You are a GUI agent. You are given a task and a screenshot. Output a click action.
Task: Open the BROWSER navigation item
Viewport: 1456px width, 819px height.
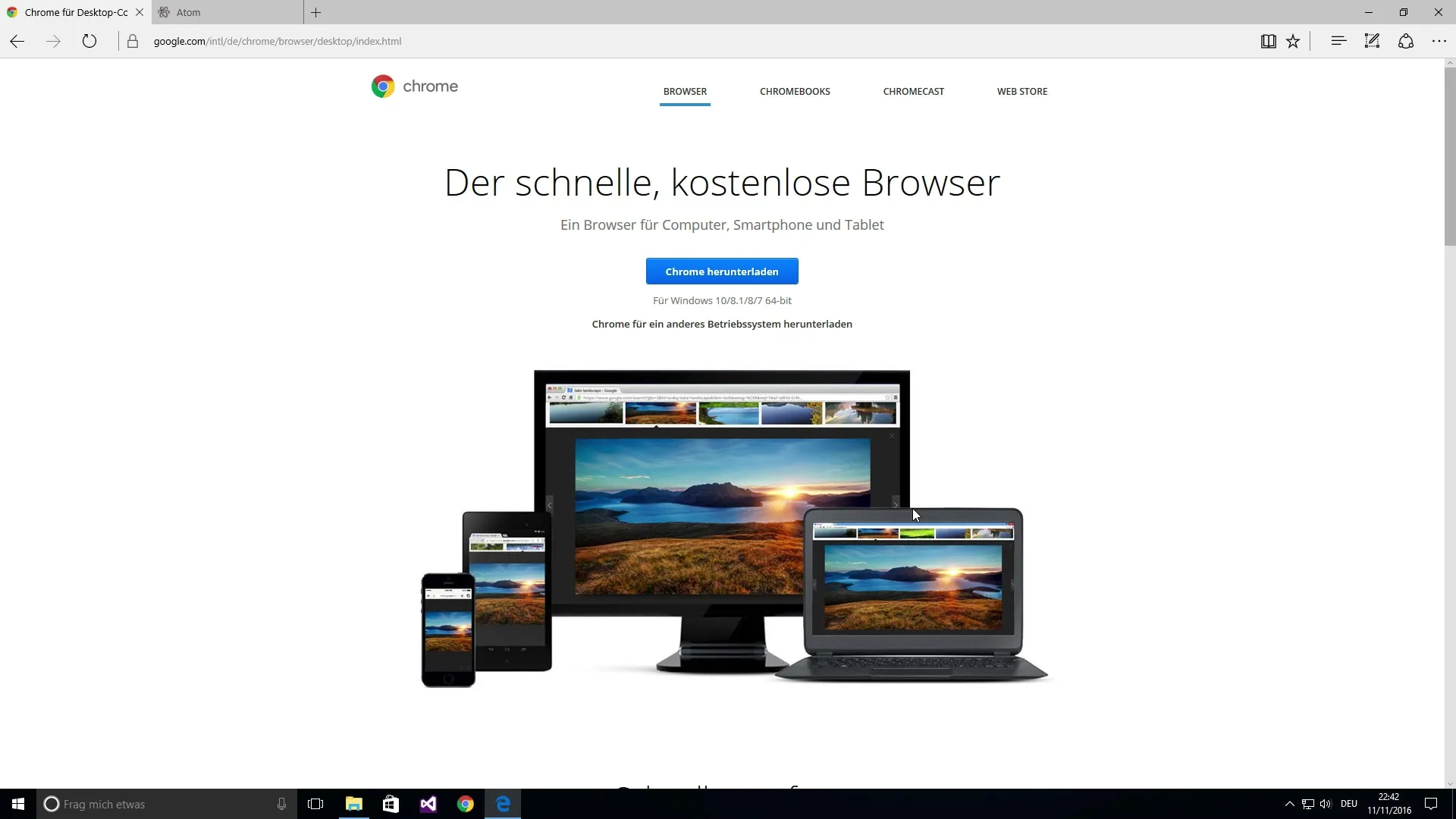685,91
